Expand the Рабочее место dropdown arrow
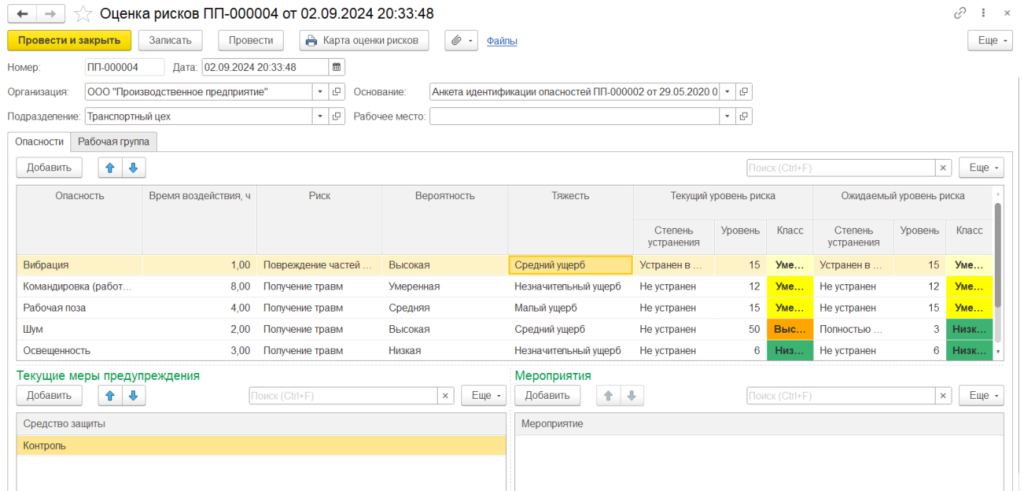Screen dimensions: 1024x491 point(726,116)
